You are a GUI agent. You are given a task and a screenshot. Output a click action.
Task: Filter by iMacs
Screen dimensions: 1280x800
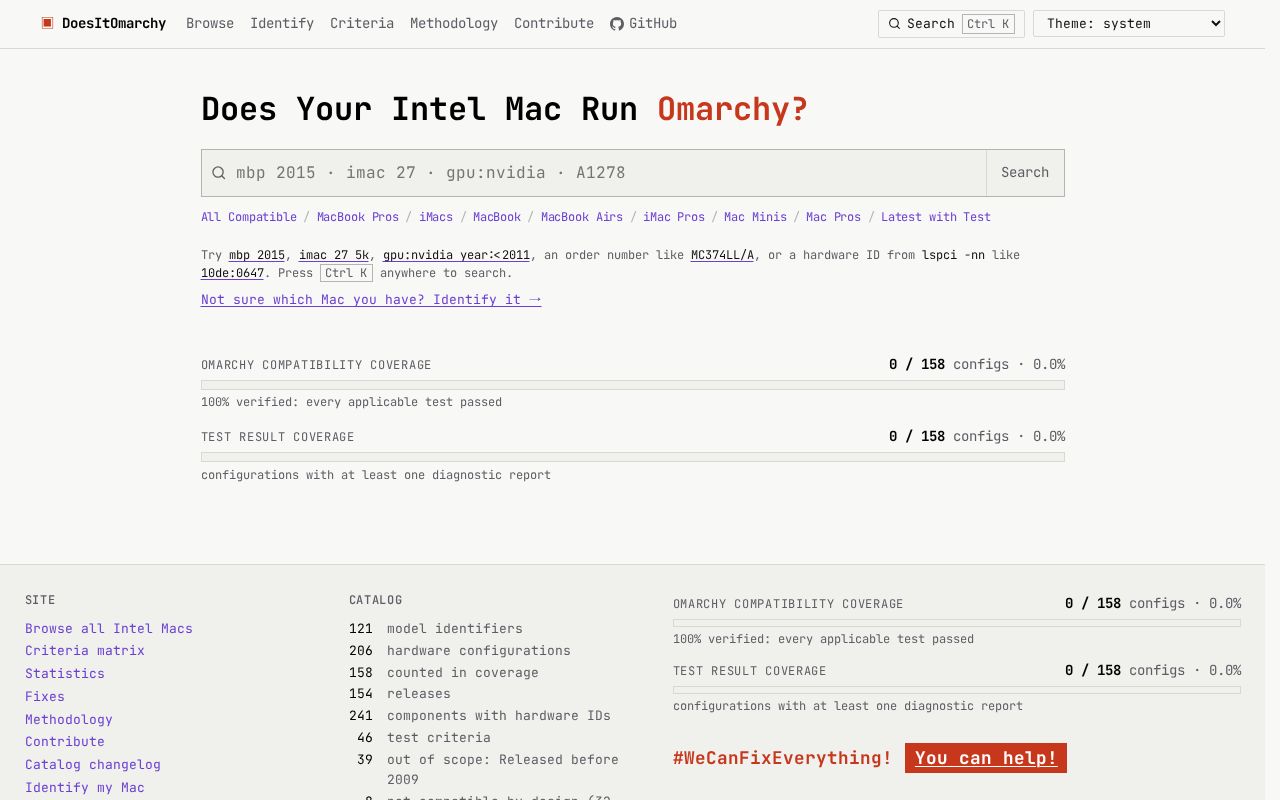(436, 217)
